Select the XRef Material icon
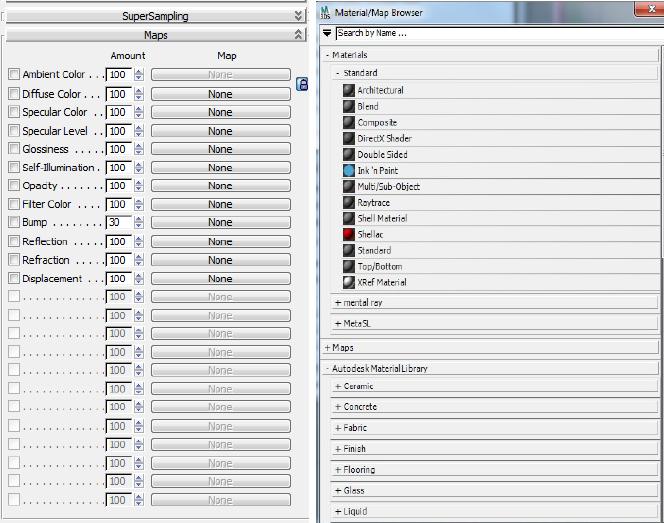This screenshot has height=523, width=664. (x=349, y=282)
